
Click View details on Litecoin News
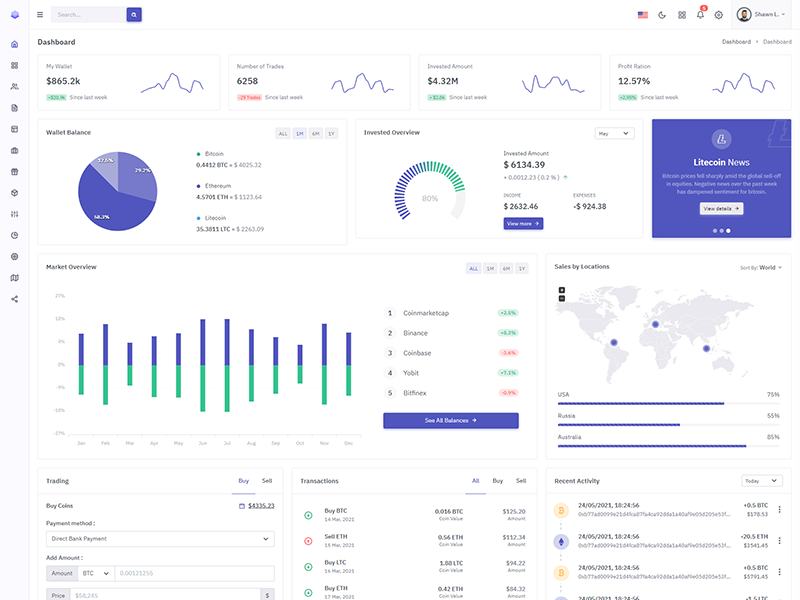tap(721, 208)
